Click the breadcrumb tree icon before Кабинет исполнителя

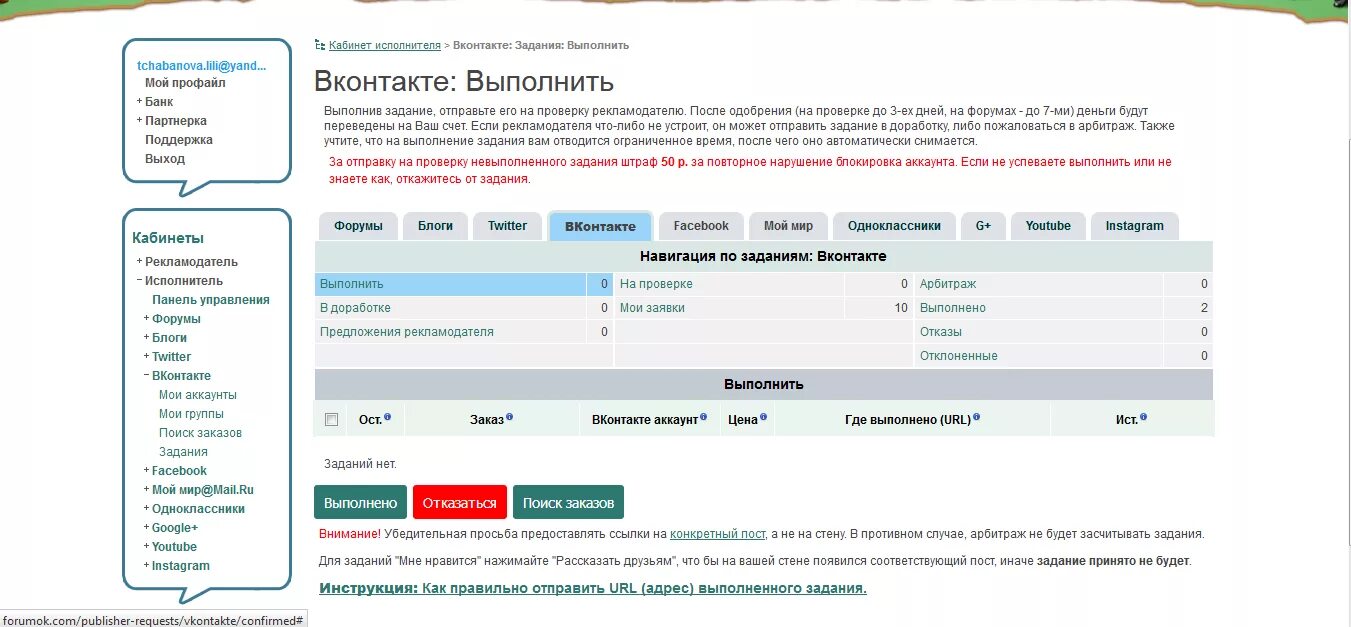[320, 45]
